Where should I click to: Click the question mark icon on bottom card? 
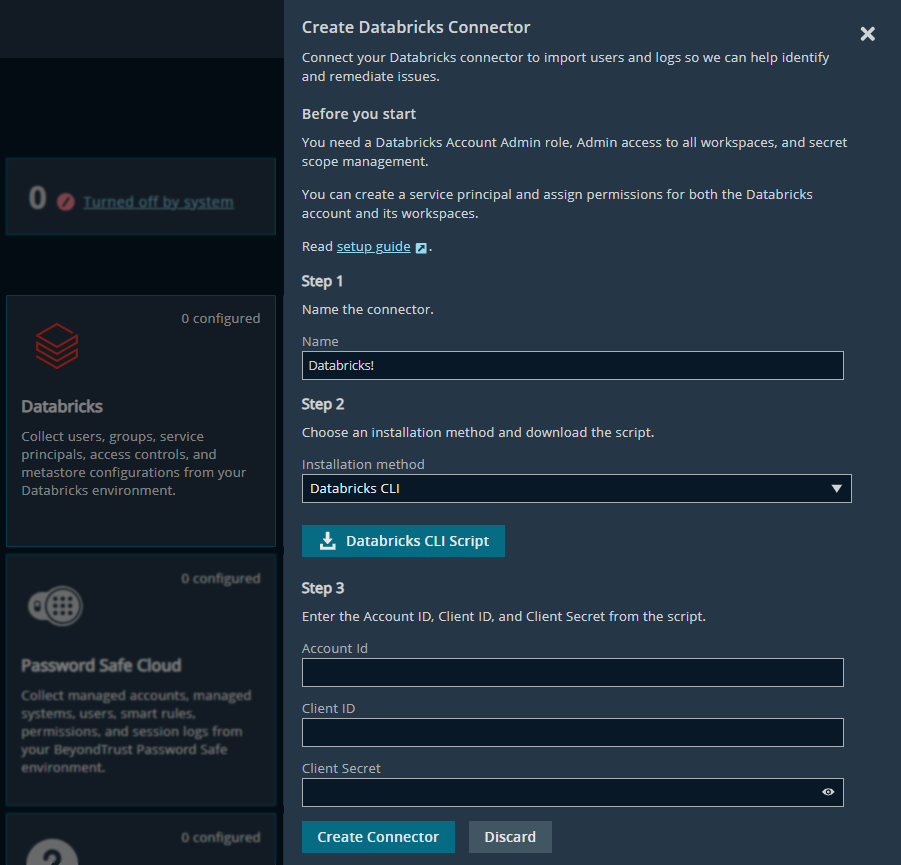point(52,852)
